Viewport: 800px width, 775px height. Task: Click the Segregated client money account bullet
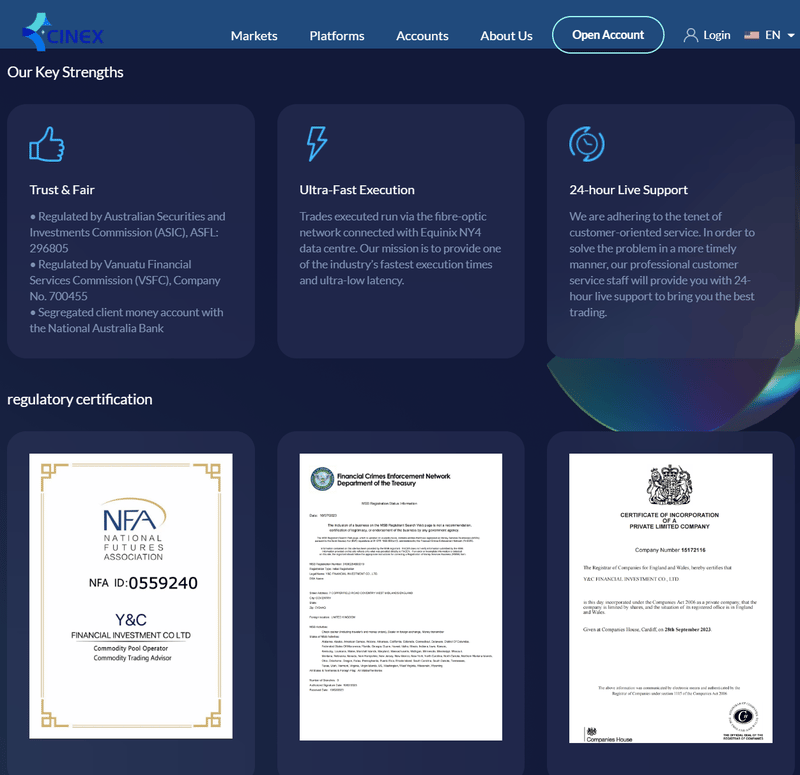coord(127,320)
